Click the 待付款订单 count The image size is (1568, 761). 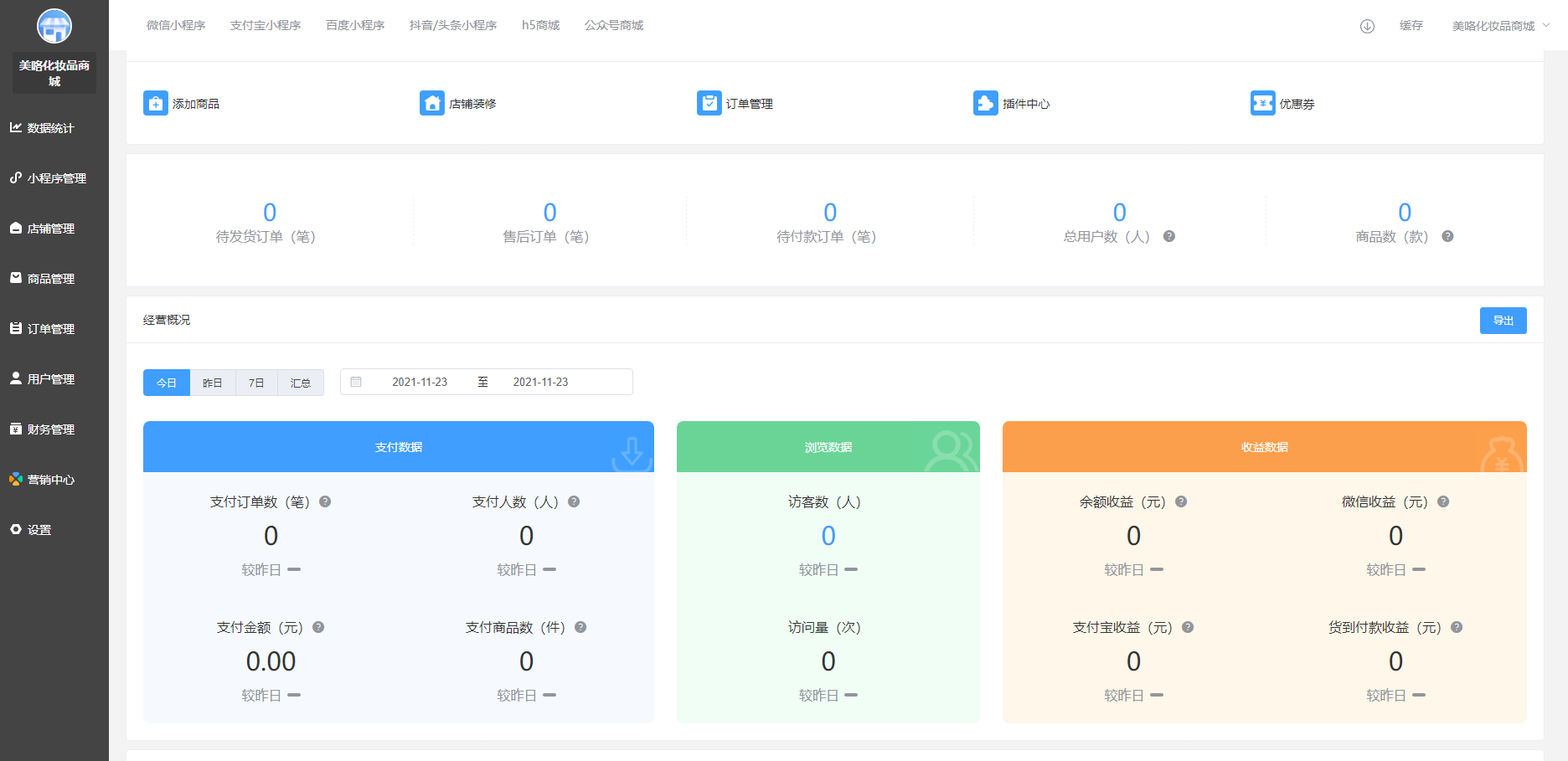[830, 212]
